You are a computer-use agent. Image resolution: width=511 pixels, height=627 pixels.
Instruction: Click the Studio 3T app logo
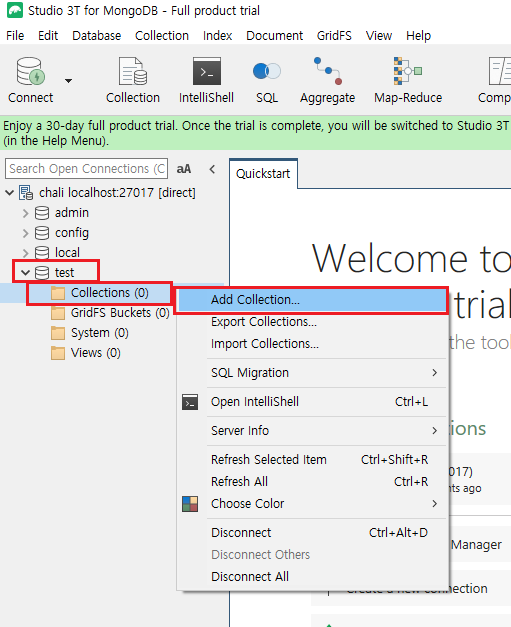15,10
